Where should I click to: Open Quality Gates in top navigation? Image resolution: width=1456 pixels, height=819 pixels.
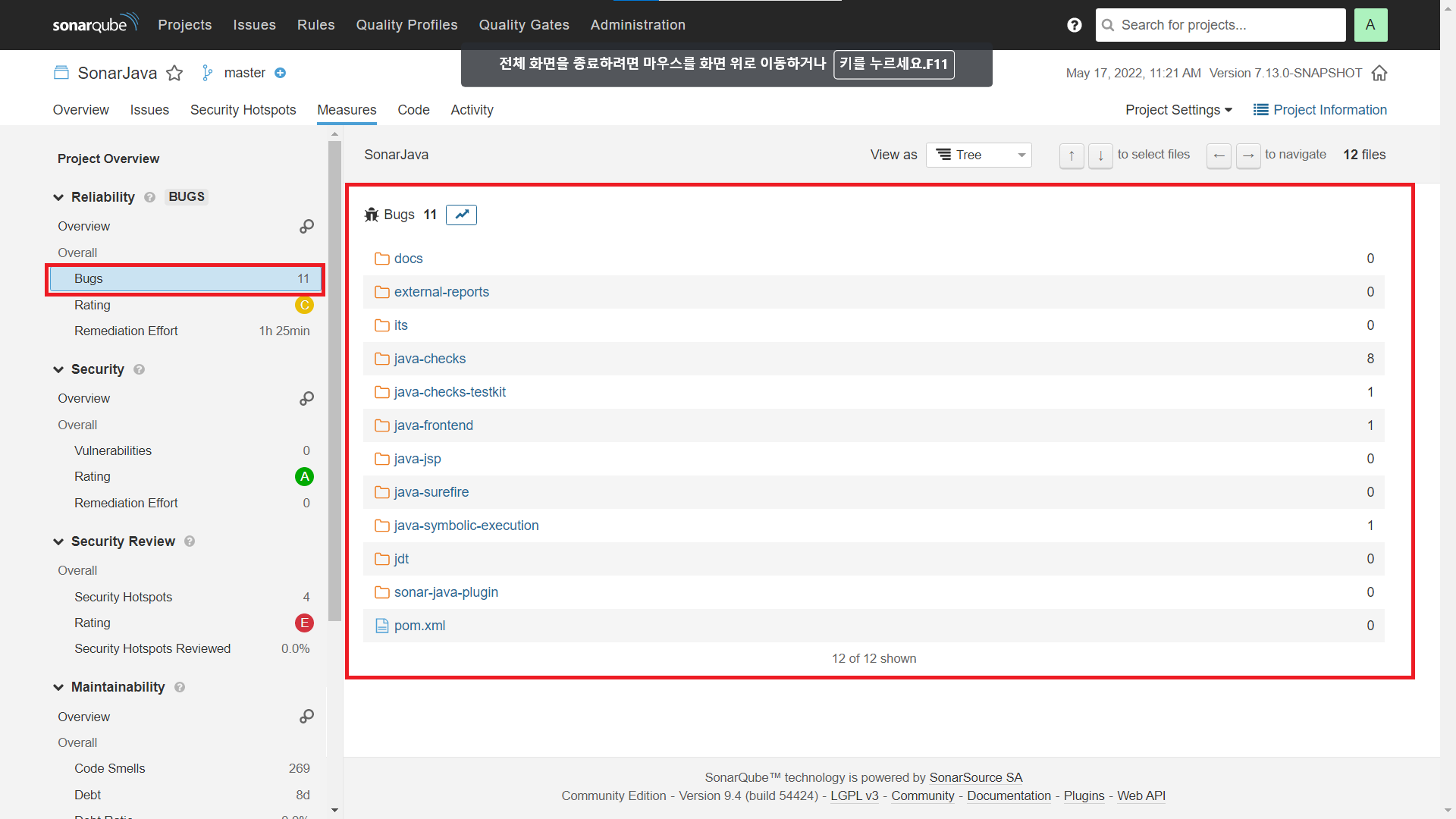(524, 25)
